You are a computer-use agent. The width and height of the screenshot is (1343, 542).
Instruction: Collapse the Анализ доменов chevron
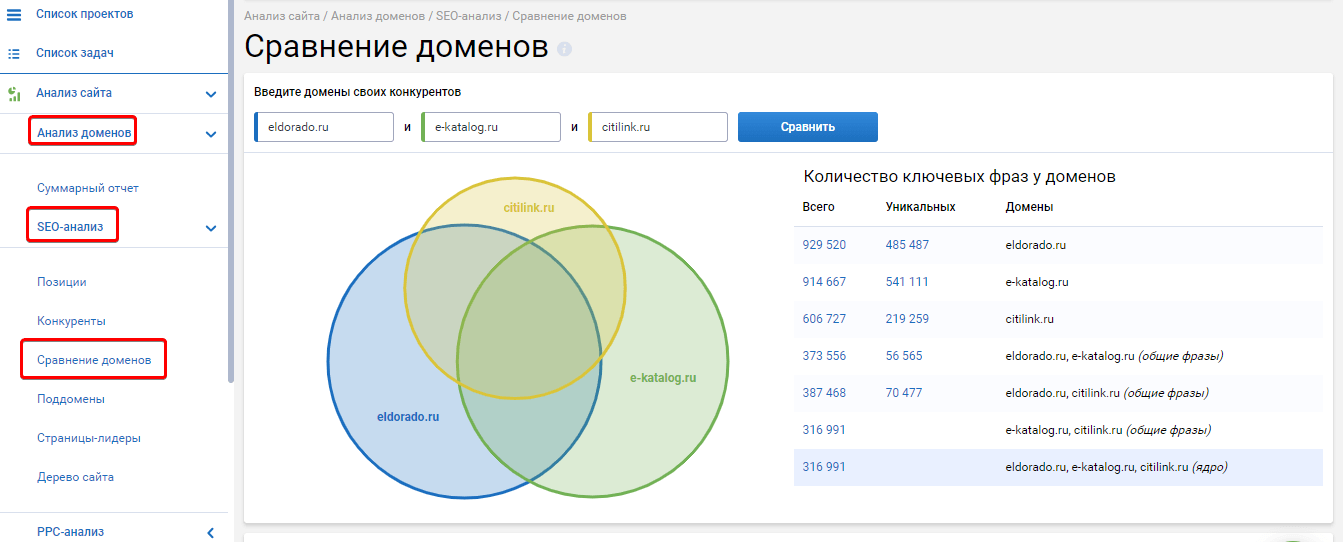coord(211,134)
